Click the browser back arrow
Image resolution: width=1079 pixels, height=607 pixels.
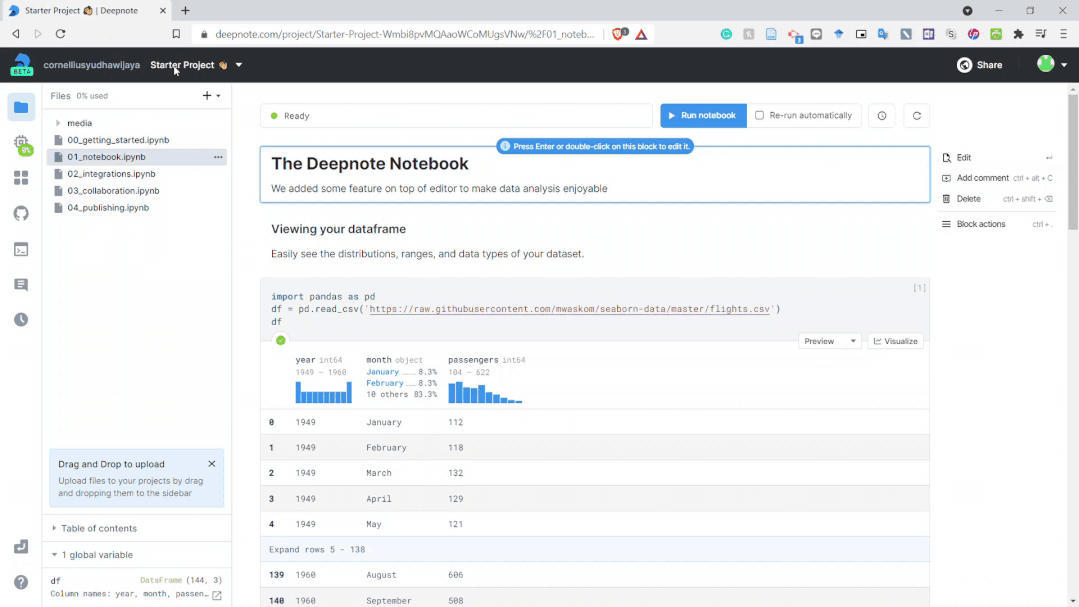[x=16, y=34]
